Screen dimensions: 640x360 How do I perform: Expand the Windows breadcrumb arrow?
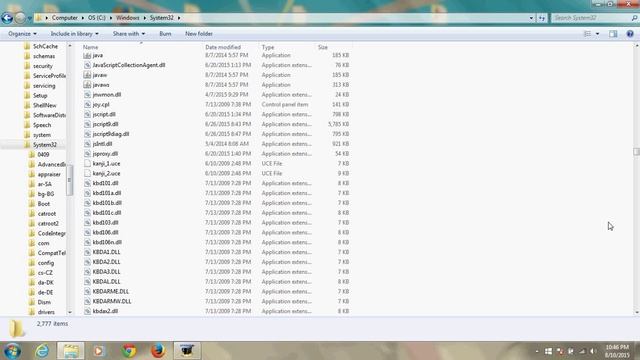click(144, 18)
